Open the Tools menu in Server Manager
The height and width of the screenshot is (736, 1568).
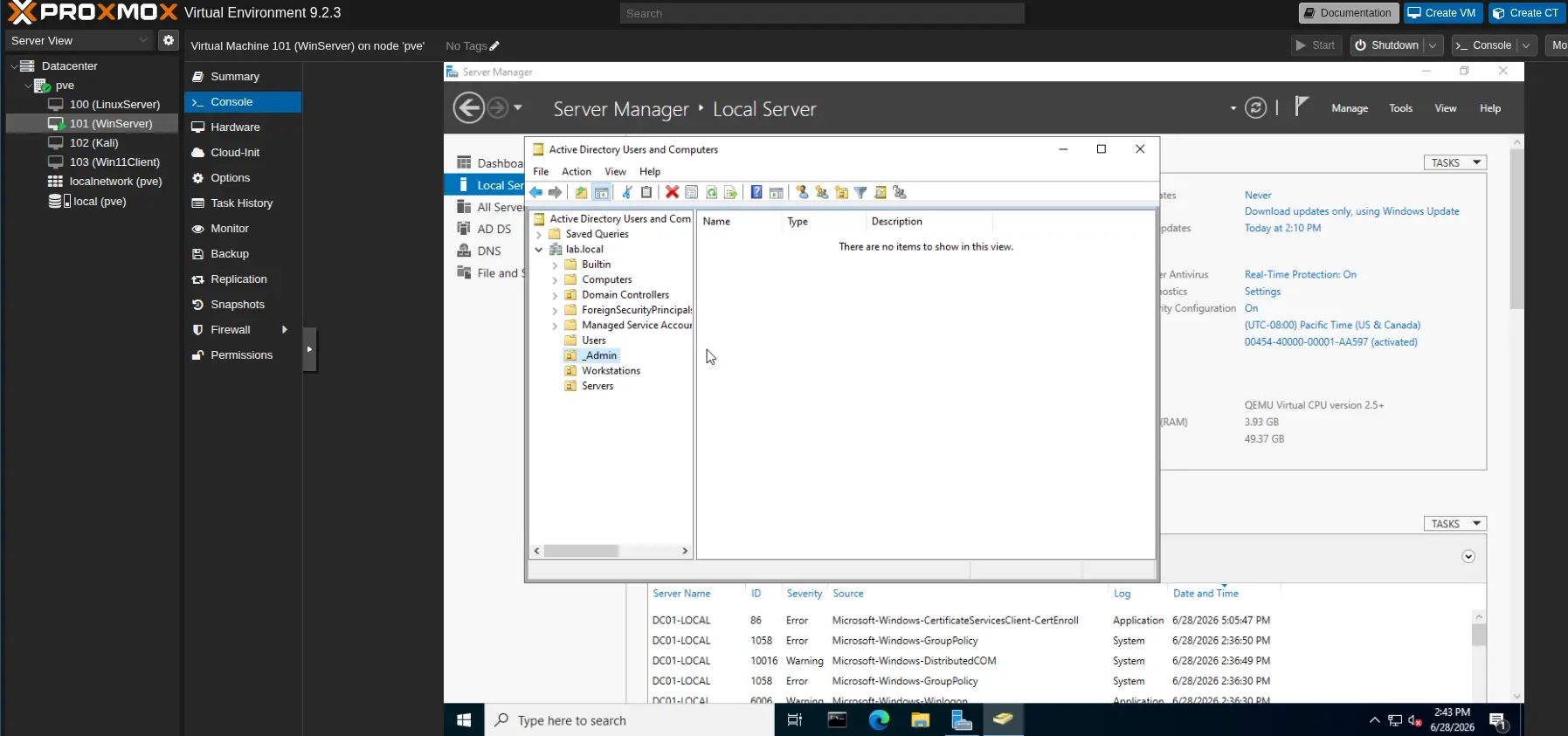[1401, 108]
